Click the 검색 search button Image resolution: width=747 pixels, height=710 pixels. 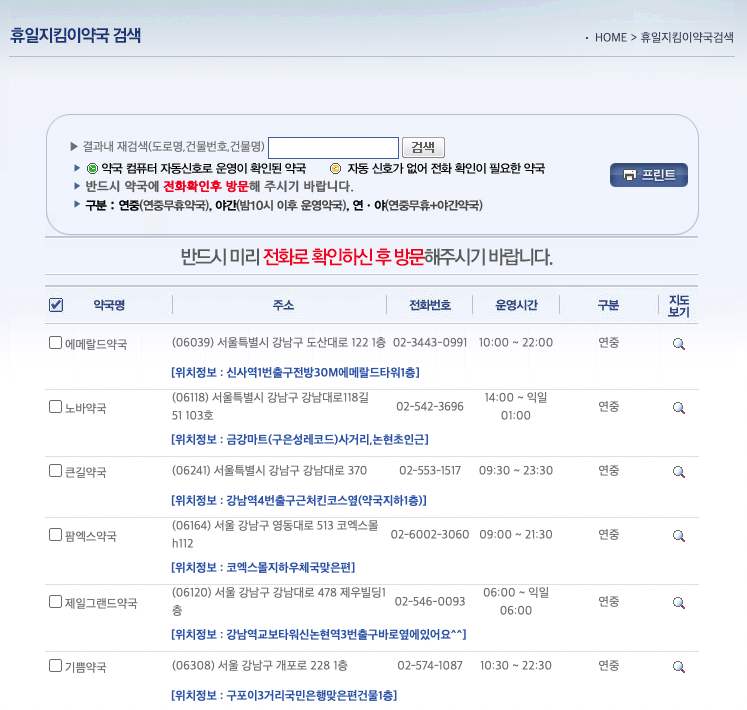click(423, 147)
